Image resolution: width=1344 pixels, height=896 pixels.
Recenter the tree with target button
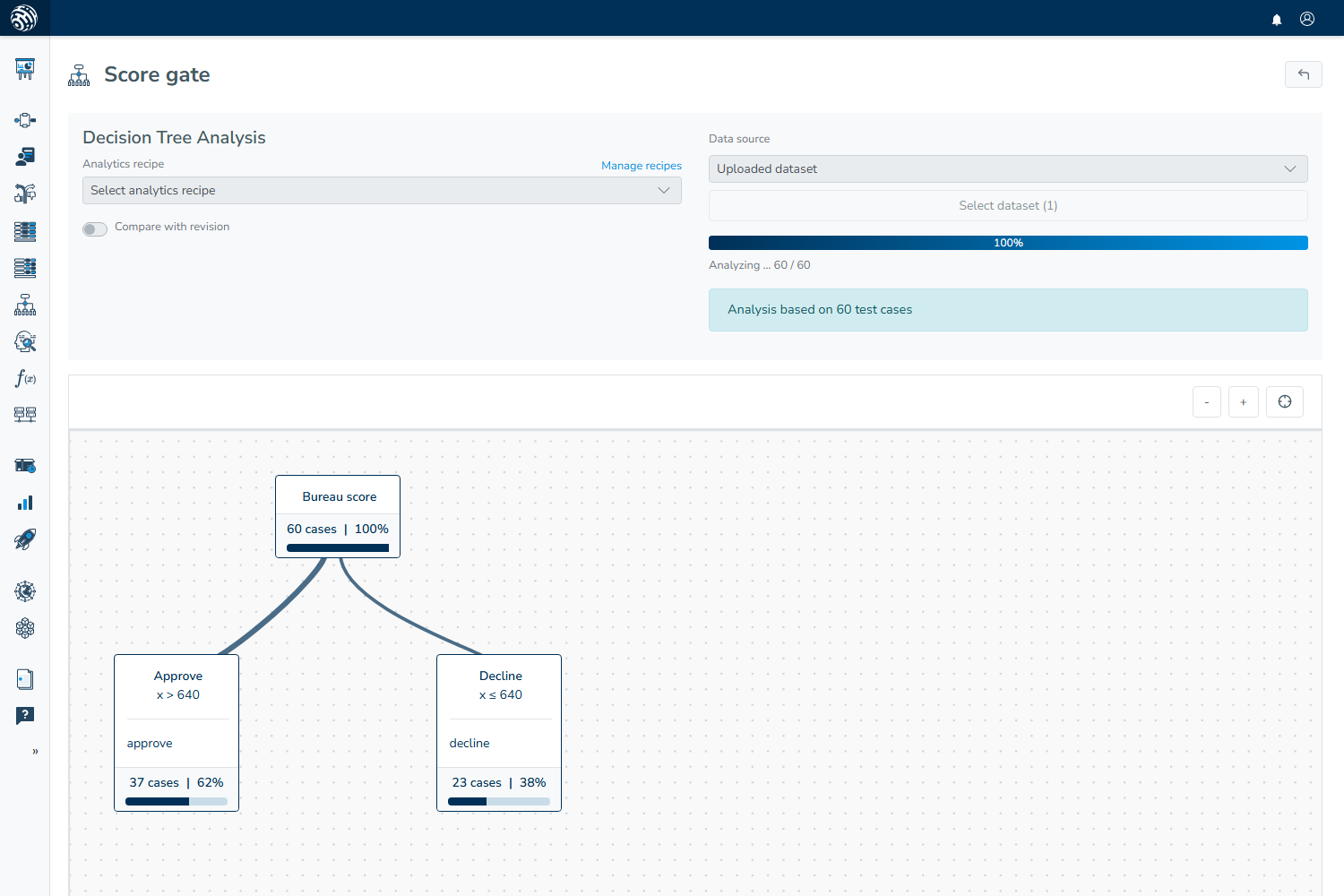click(x=1285, y=401)
